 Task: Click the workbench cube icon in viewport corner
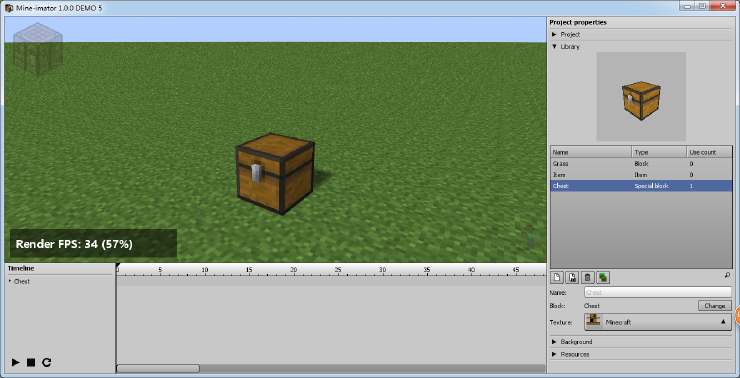[x=38, y=49]
